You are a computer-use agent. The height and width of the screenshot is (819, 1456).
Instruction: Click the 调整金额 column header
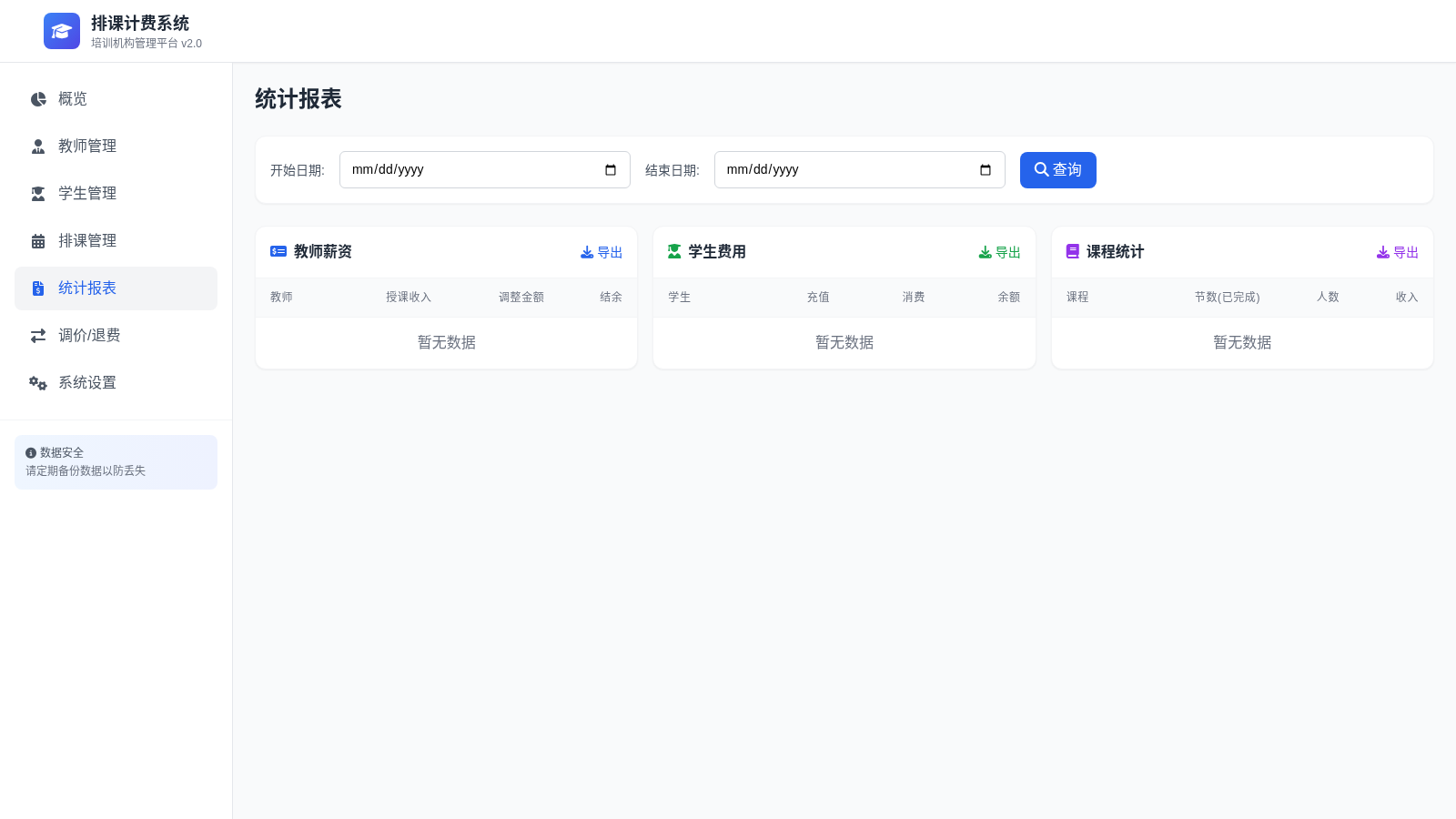point(521,298)
